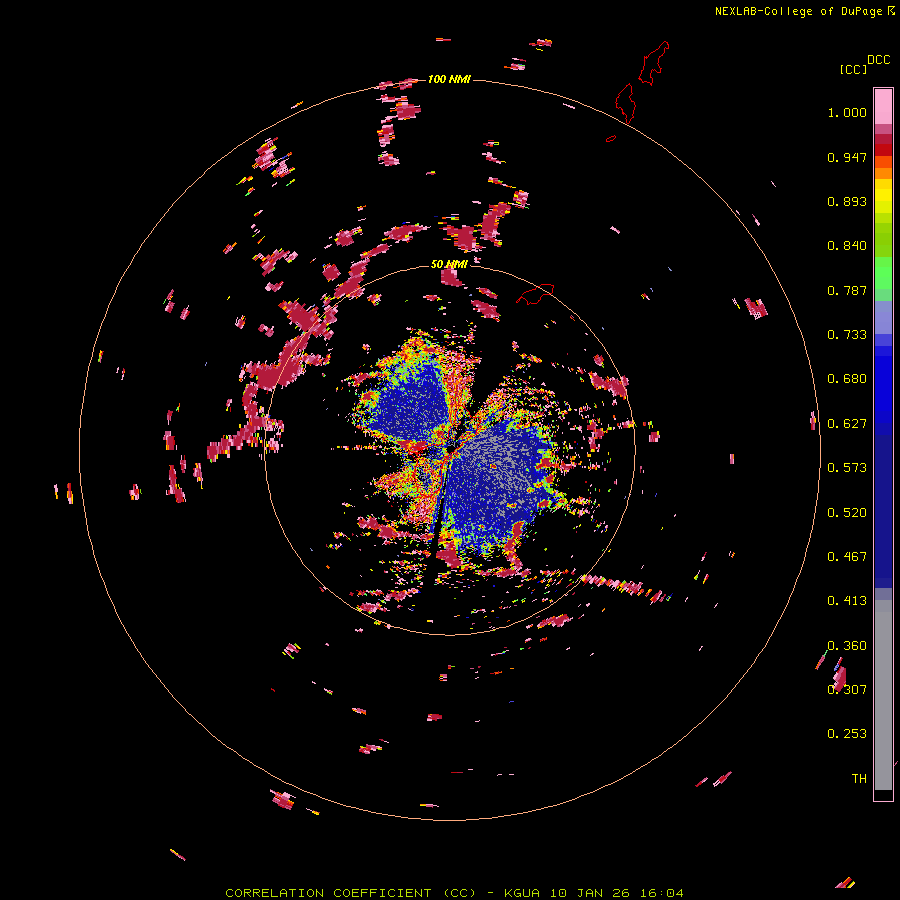Click the 0.413 scale label
The width and height of the screenshot is (900, 900).
(847, 601)
